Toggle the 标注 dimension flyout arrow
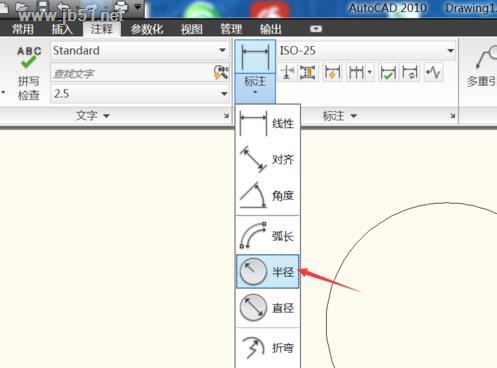The width and height of the screenshot is (497, 368). coord(255,88)
